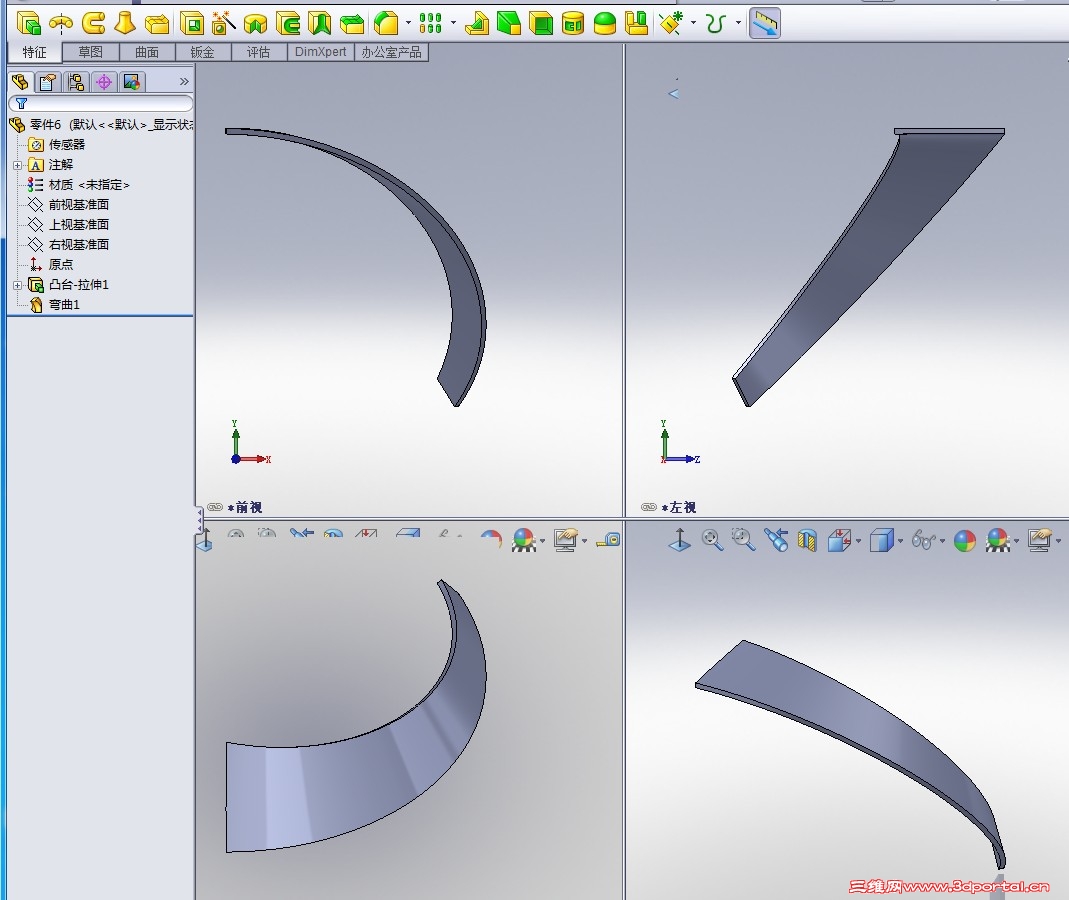Click Edit Appearance in lower-right viewport
1069x900 pixels.
(965, 541)
